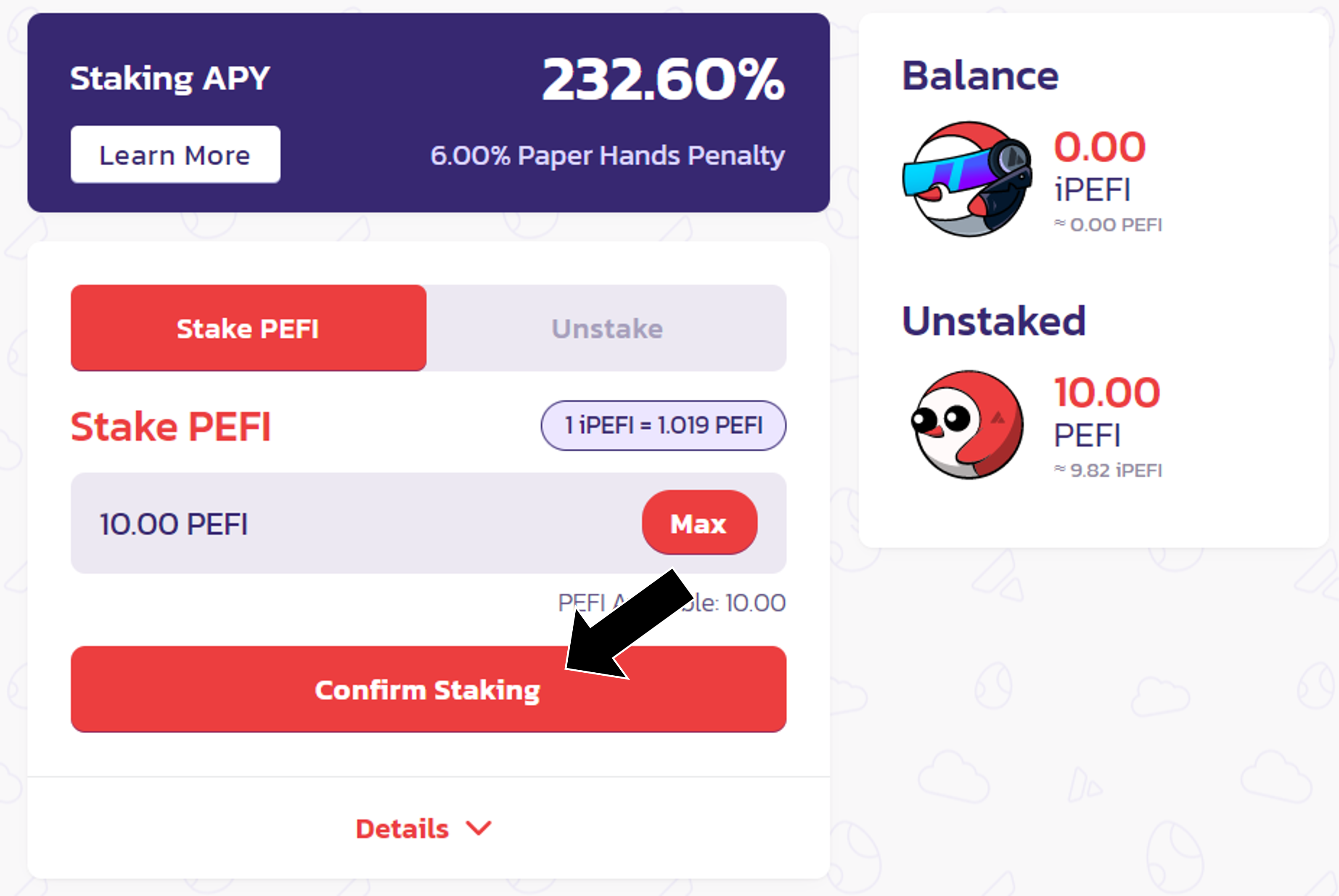
Task: Click the 6.00% Paper Hands Penalty text
Action: tap(608, 156)
